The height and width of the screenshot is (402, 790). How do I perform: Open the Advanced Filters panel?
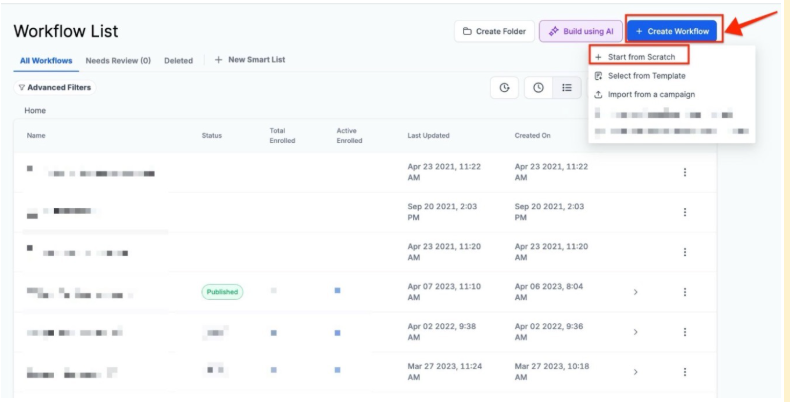tap(55, 88)
